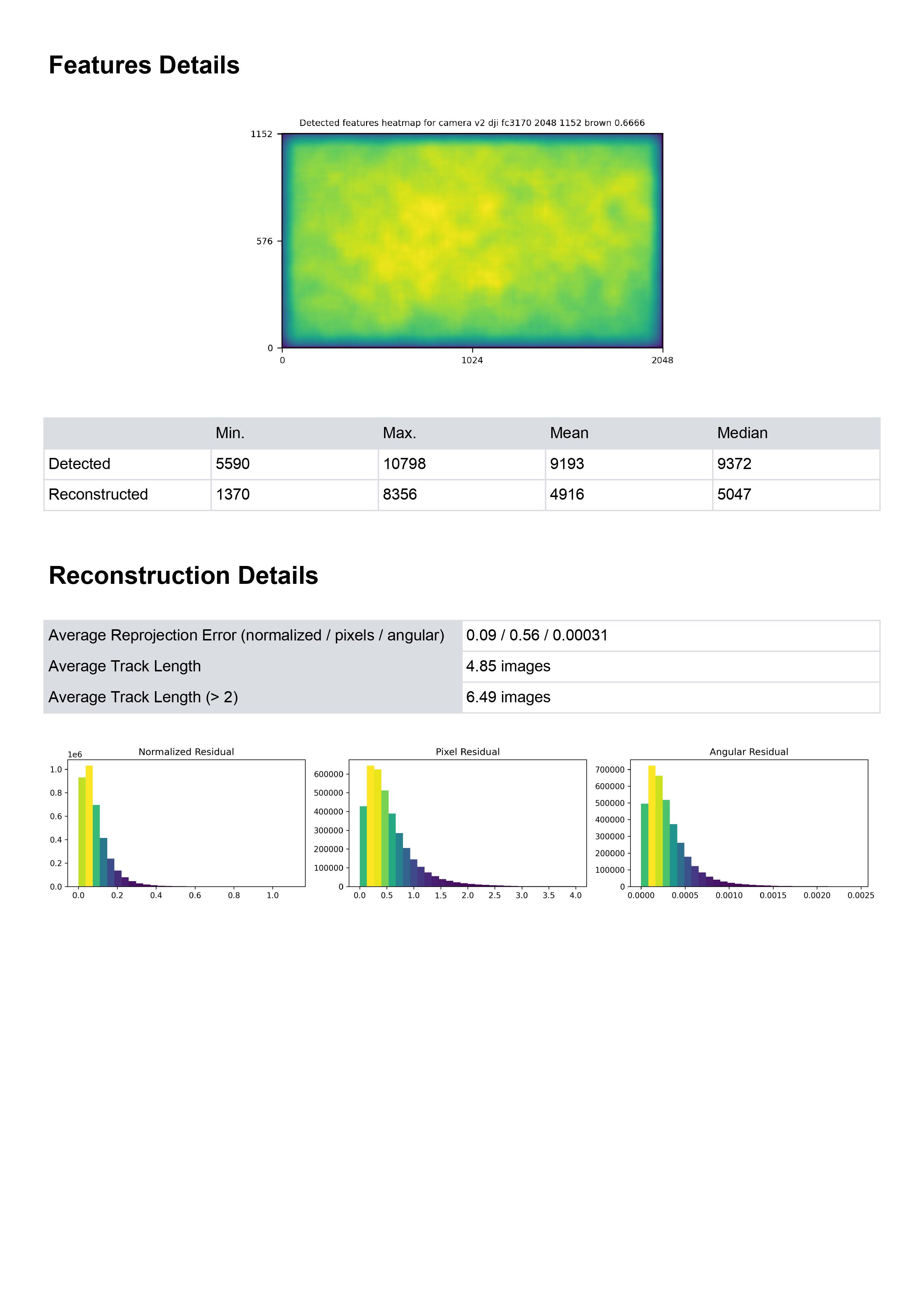Click the Pixel Residual chart title
Image resolution: width=924 pixels, height=1307 pixels.
pos(468,752)
